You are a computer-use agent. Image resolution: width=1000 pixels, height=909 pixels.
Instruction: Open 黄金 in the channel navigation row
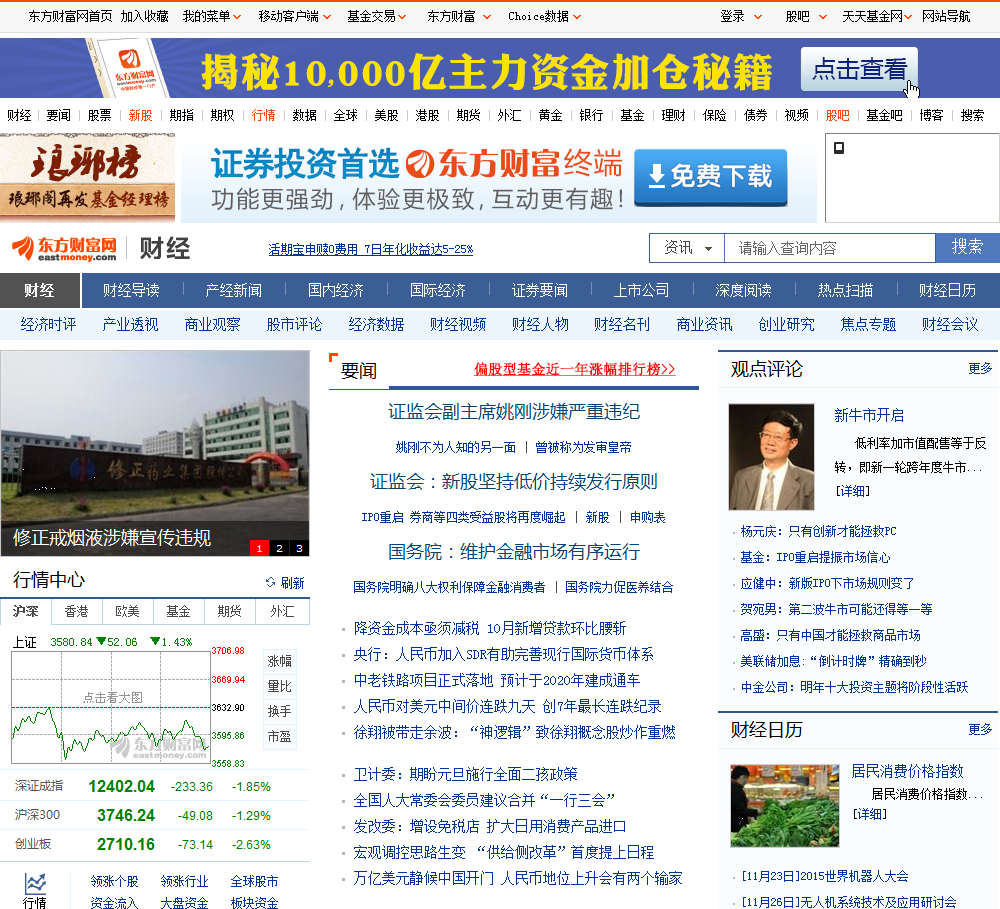550,115
